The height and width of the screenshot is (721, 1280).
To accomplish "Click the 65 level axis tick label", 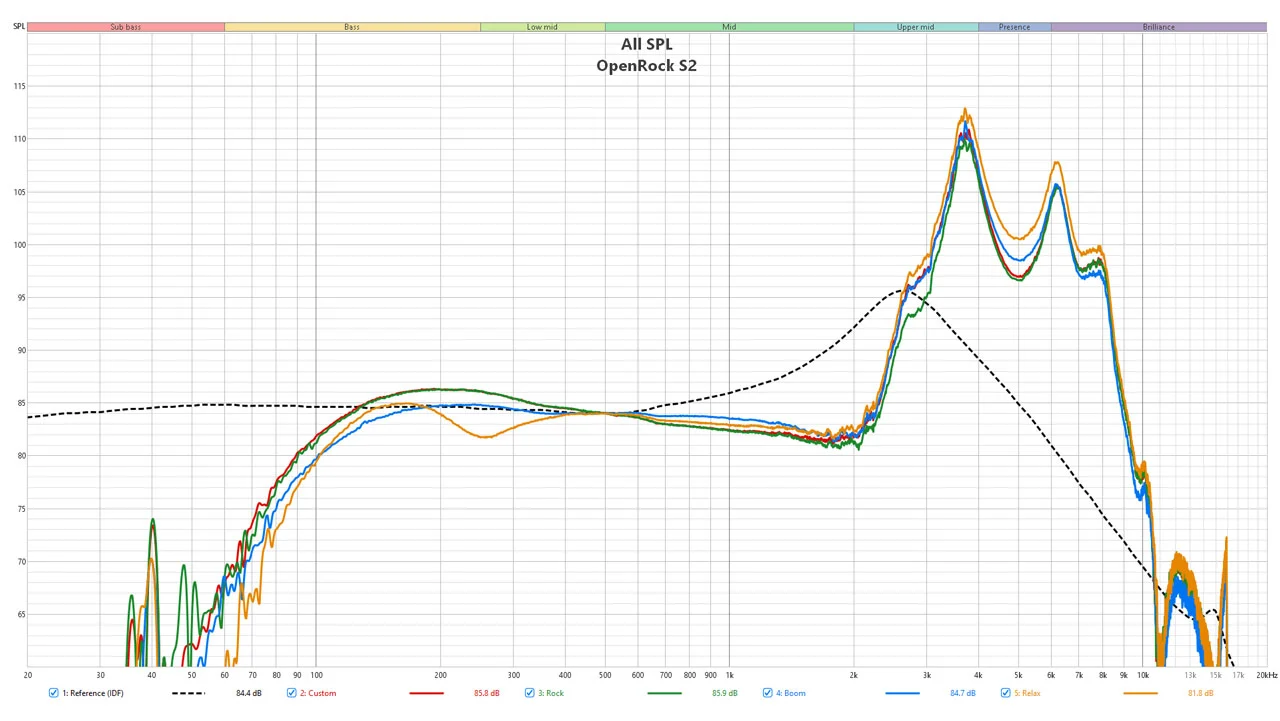I will pos(21,615).
